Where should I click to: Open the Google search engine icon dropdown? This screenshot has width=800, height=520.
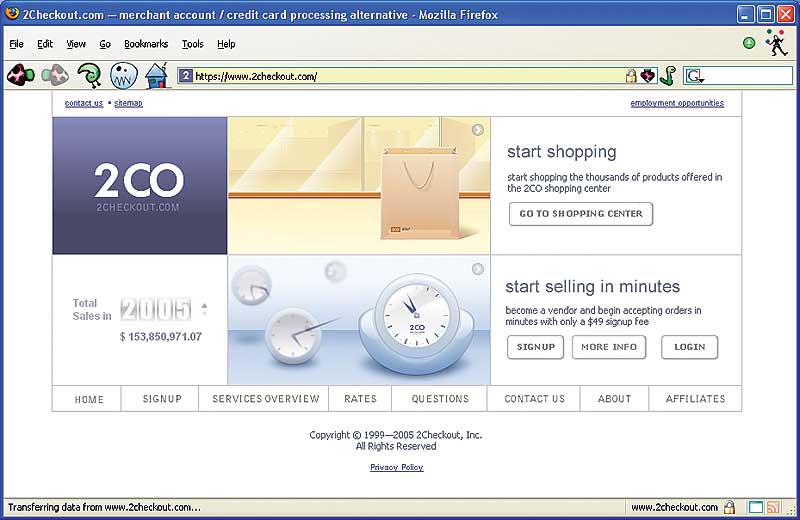(695, 77)
